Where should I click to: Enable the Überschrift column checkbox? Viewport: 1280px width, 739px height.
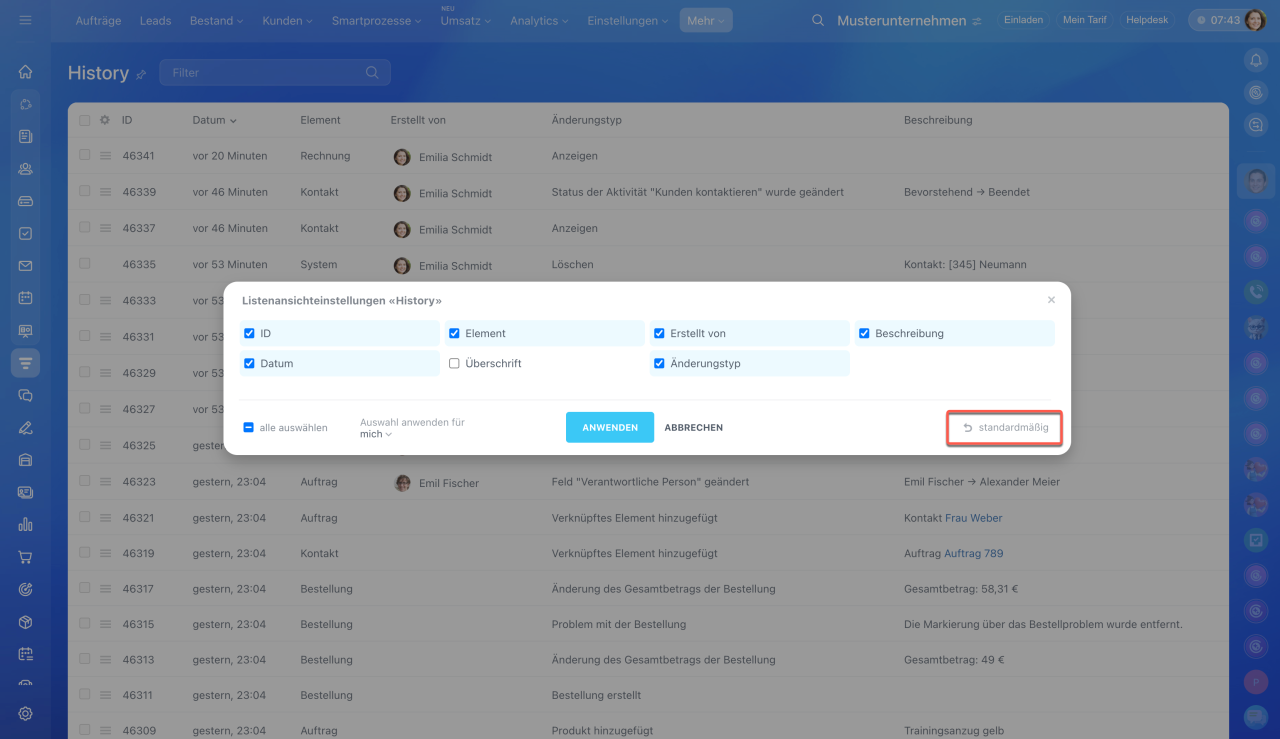click(454, 364)
